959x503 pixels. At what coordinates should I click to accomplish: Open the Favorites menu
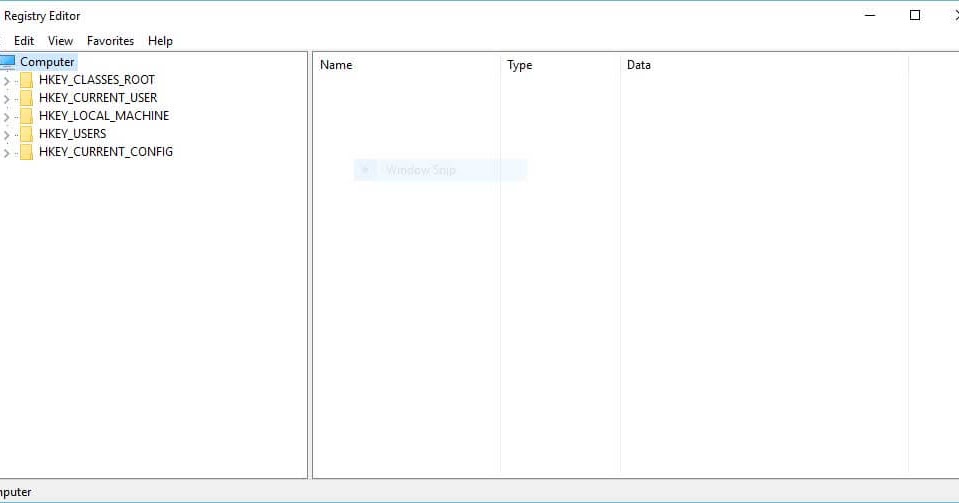110,41
